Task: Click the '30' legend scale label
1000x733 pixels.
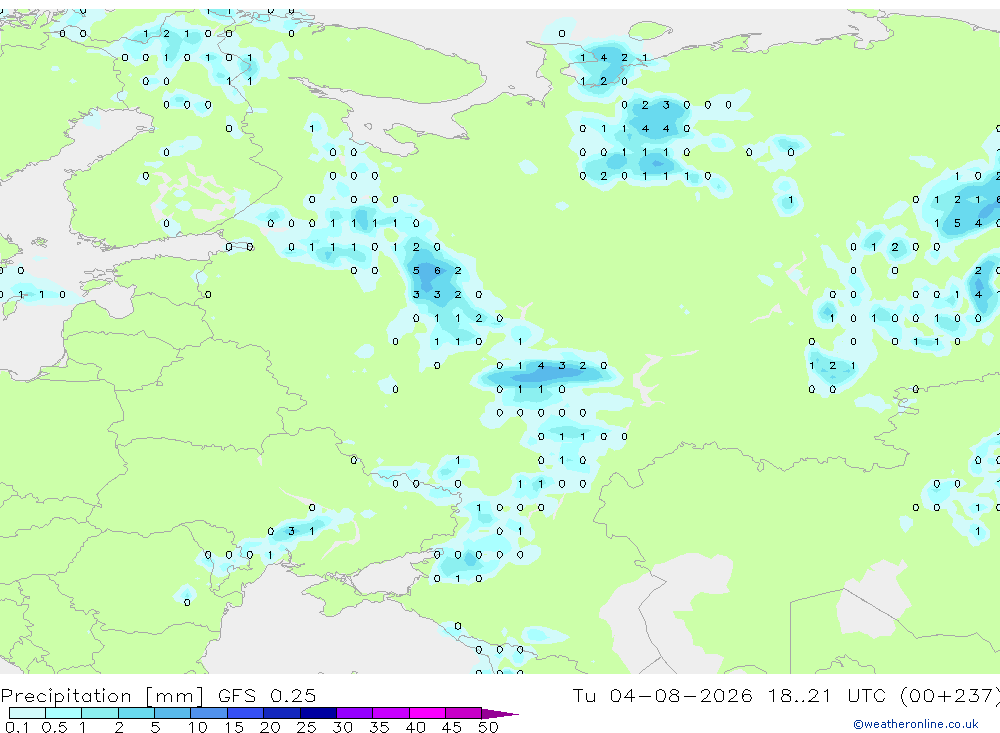Action: coord(342,727)
